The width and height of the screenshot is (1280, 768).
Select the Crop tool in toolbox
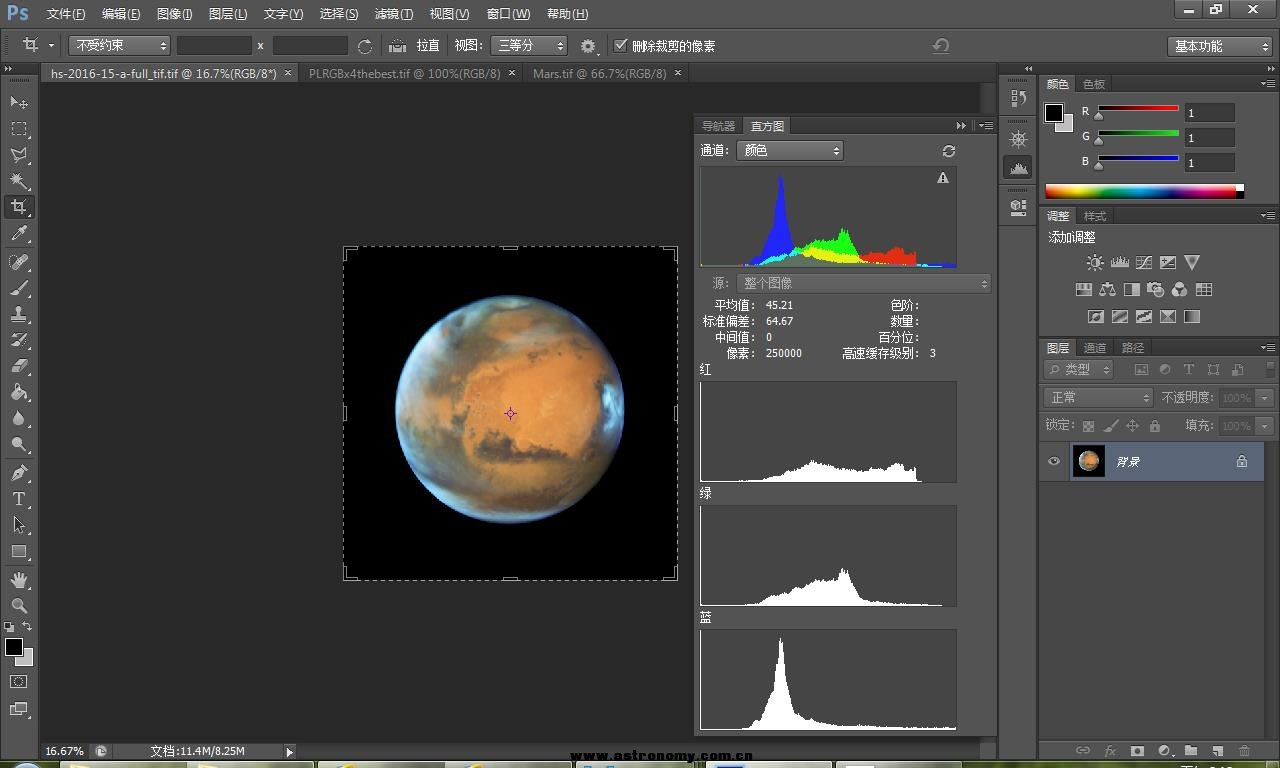19,207
